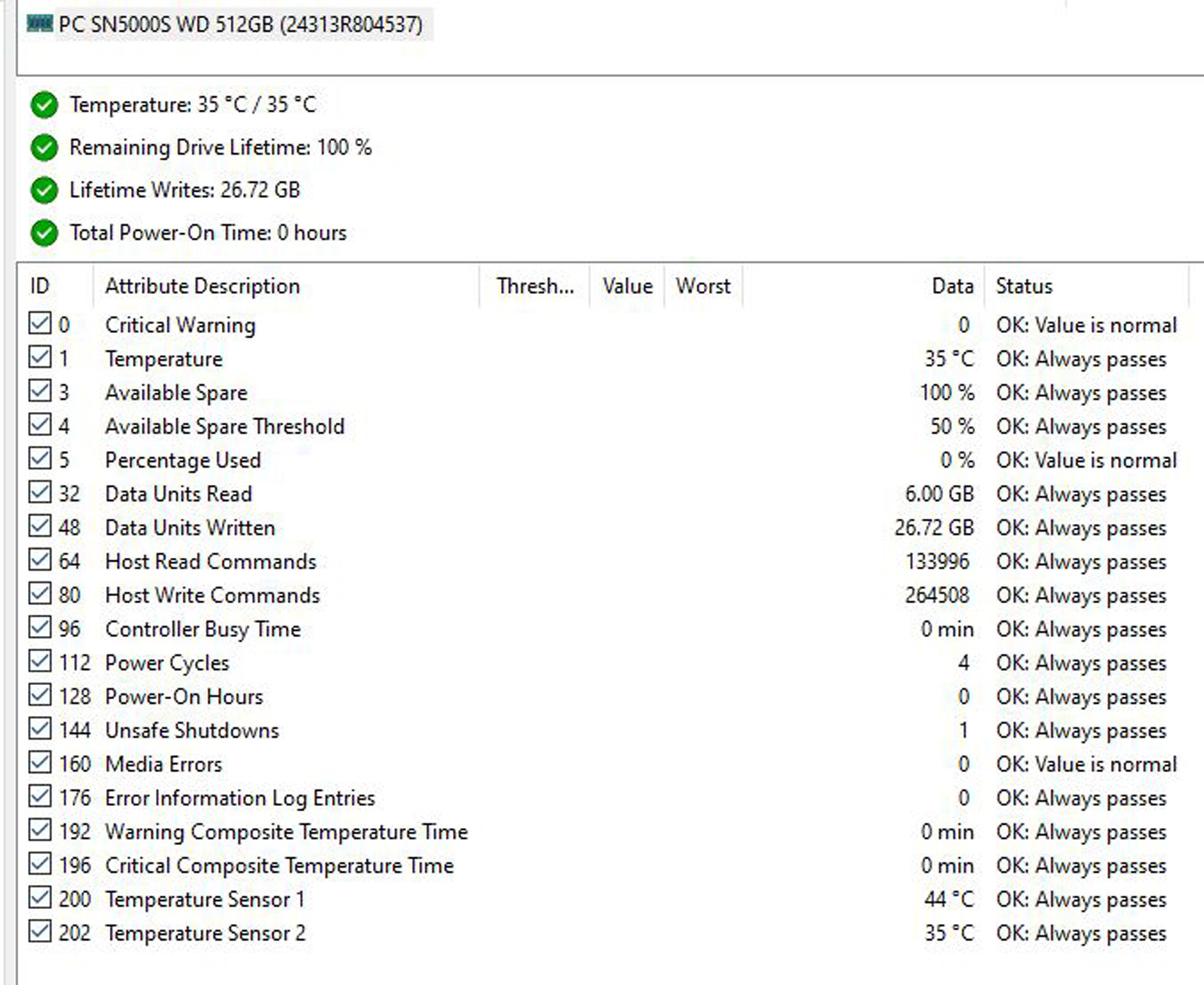Click the Critical Composite Temperature Time name
Viewport: 1204px width, 985px height.
point(280,865)
